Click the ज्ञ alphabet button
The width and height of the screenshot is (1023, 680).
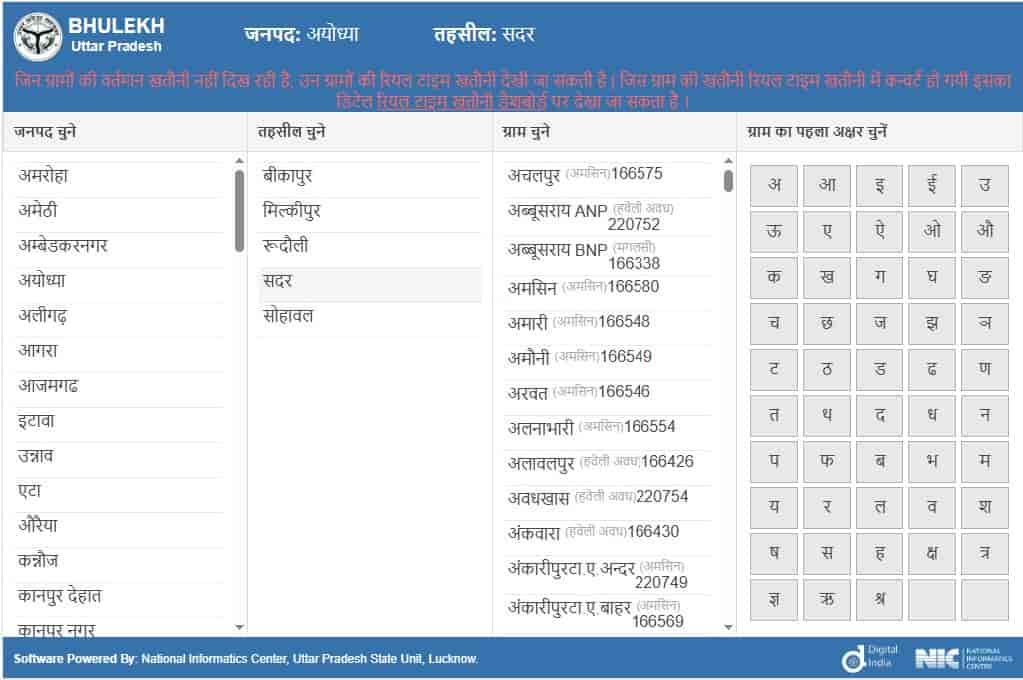point(772,600)
